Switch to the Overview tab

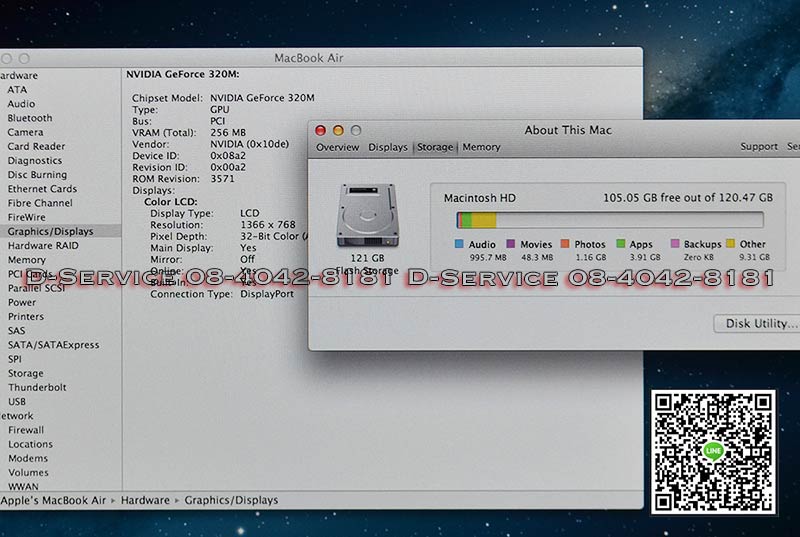tap(337, 147)
